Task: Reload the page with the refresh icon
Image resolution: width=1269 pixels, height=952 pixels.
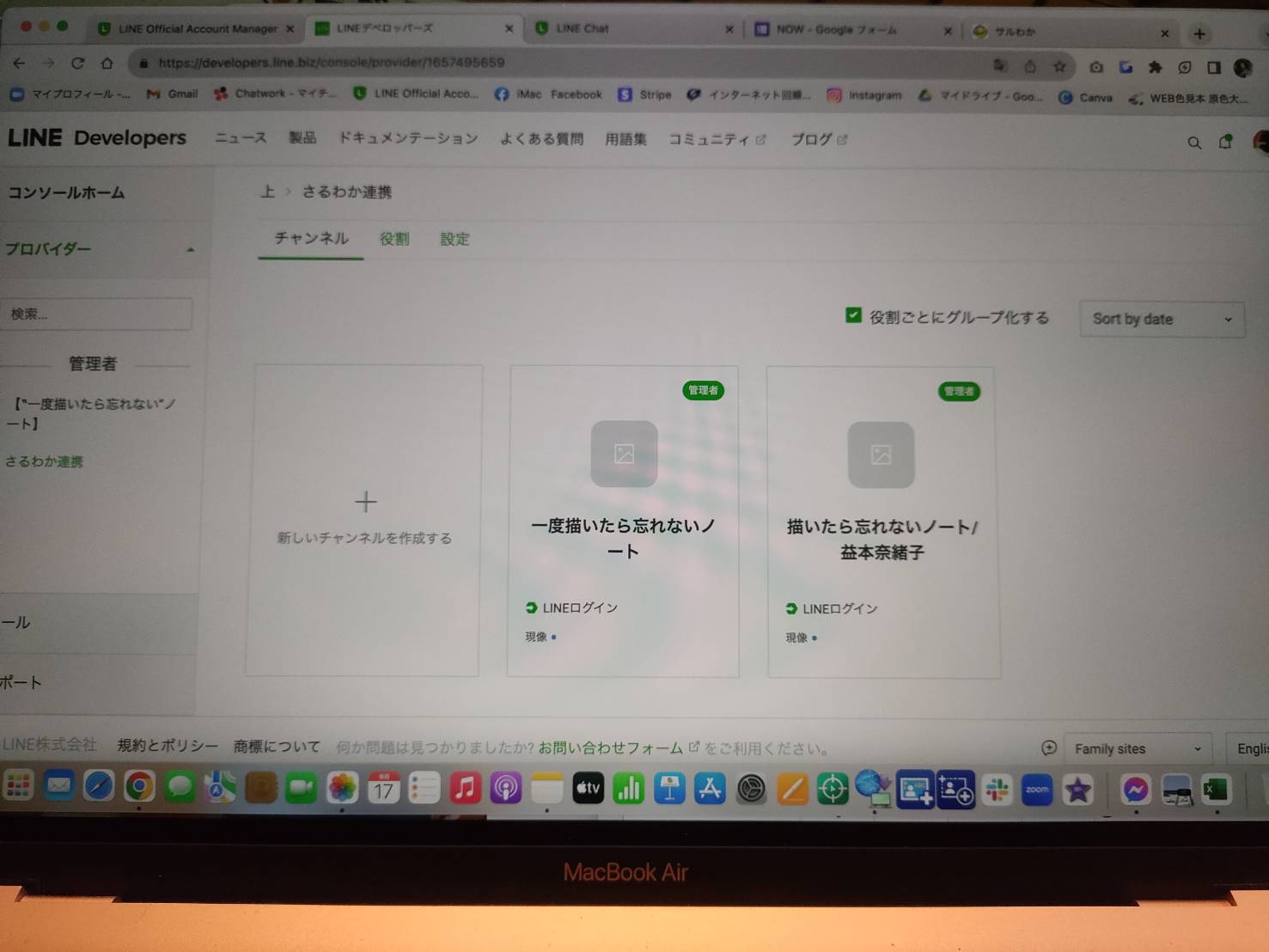Action: (77, 63)
